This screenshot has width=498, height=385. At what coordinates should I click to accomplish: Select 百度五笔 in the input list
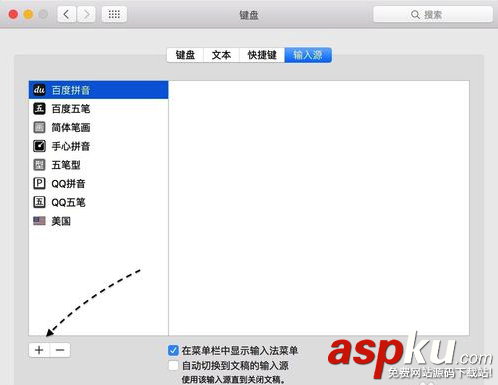(x=99, y=109)
